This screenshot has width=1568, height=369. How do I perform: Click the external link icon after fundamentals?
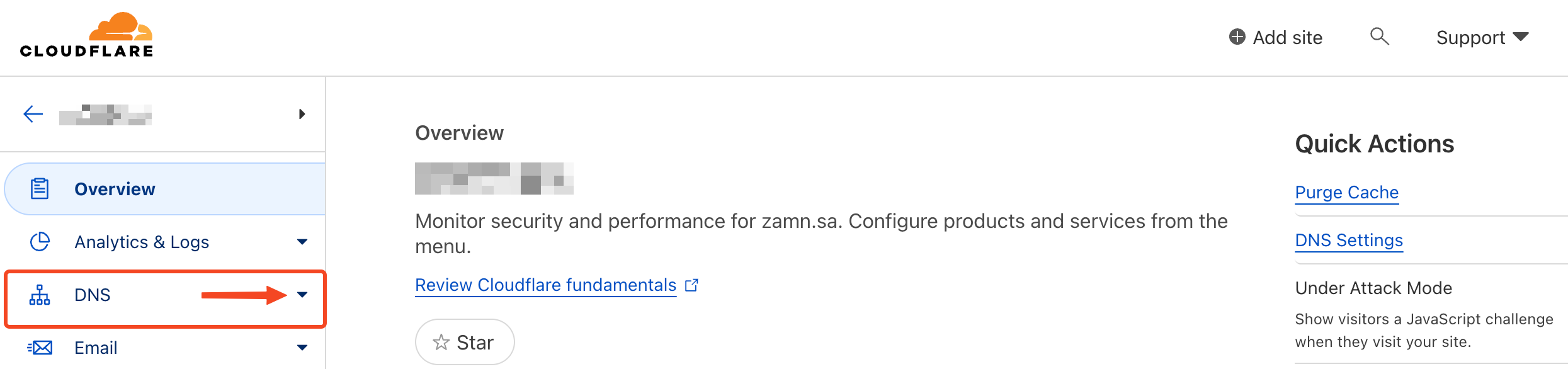click(x=691, y=285)
